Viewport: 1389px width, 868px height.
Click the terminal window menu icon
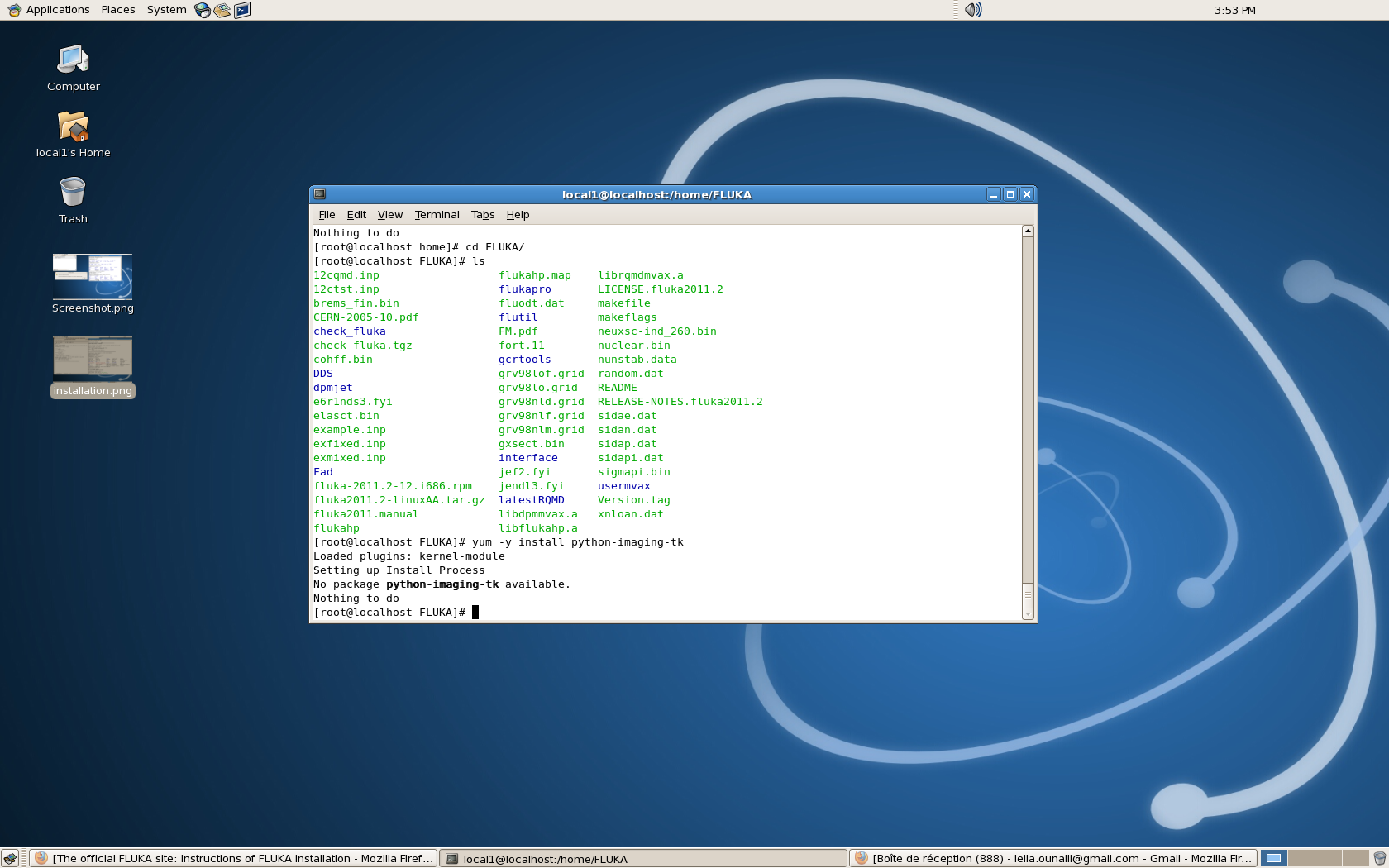320,194
